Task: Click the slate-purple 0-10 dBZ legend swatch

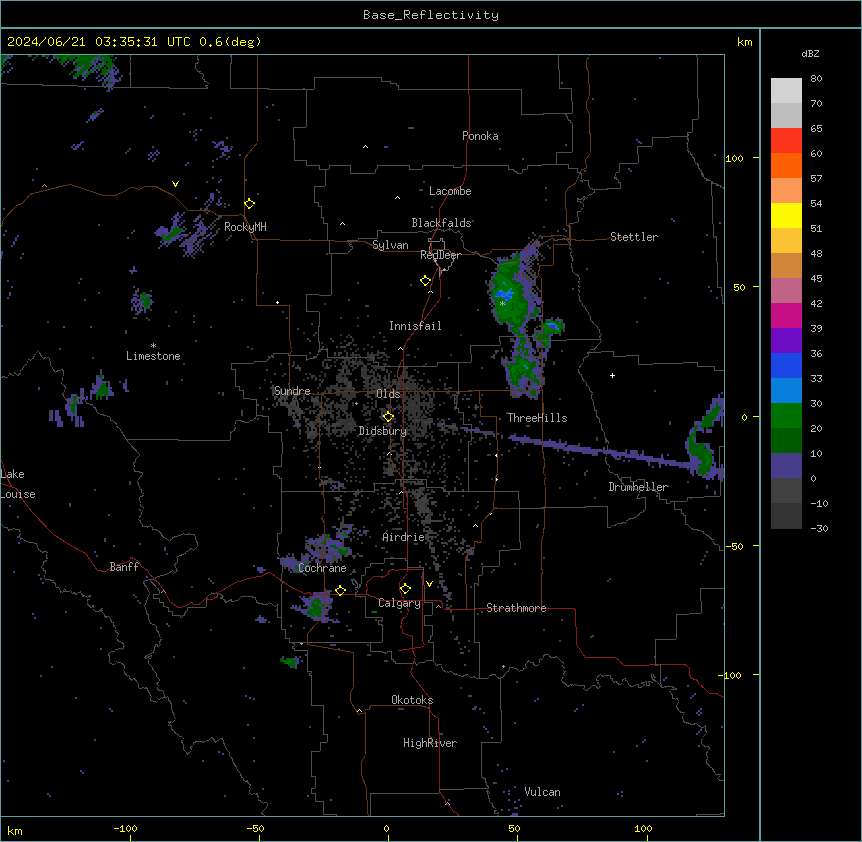Action: [x=786, y=466]
